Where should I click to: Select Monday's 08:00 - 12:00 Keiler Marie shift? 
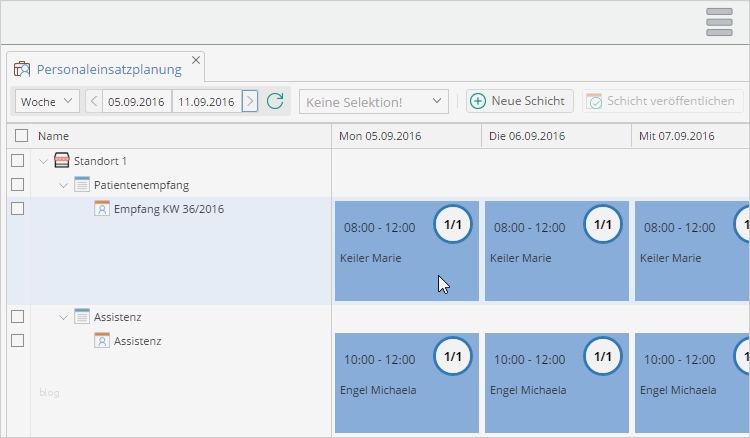406,251
